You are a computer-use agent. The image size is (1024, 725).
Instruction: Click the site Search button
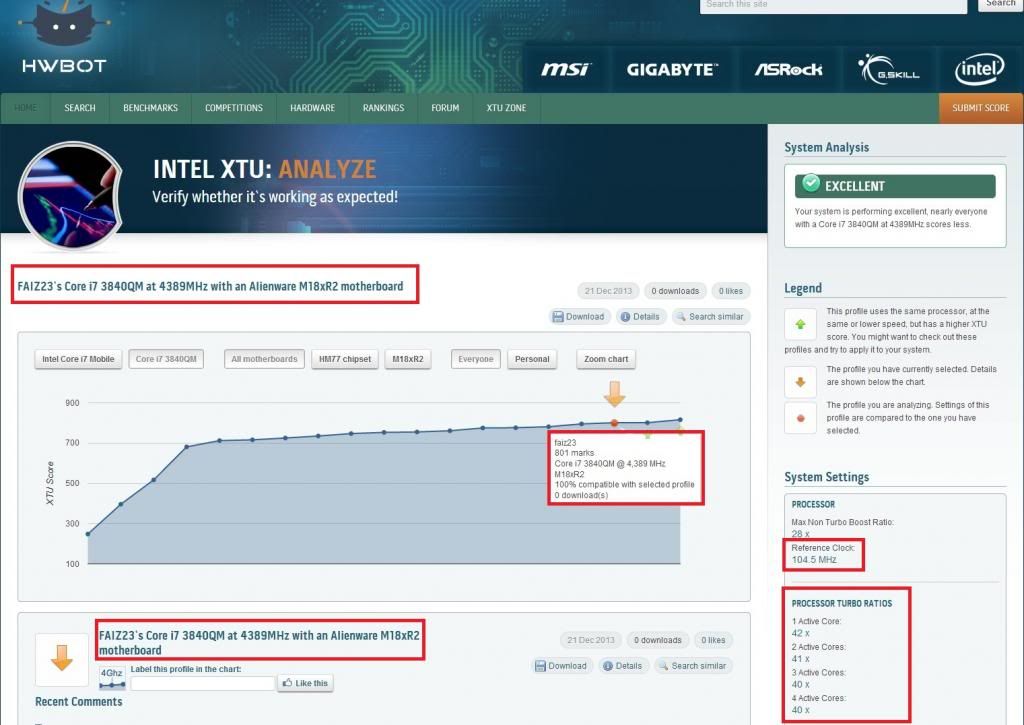coord(1000,4)
